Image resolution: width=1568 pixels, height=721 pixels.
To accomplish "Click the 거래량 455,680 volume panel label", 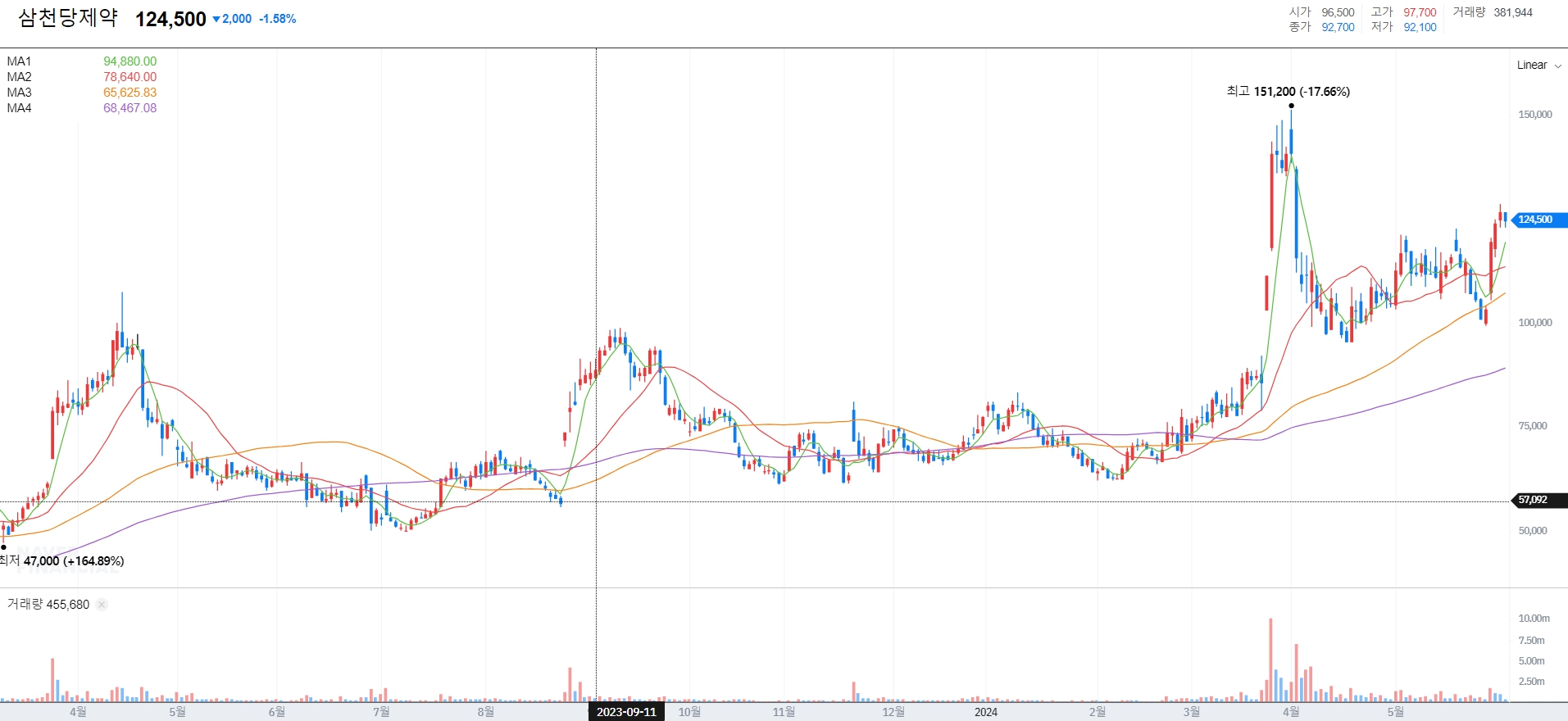I will click(48, 605).
